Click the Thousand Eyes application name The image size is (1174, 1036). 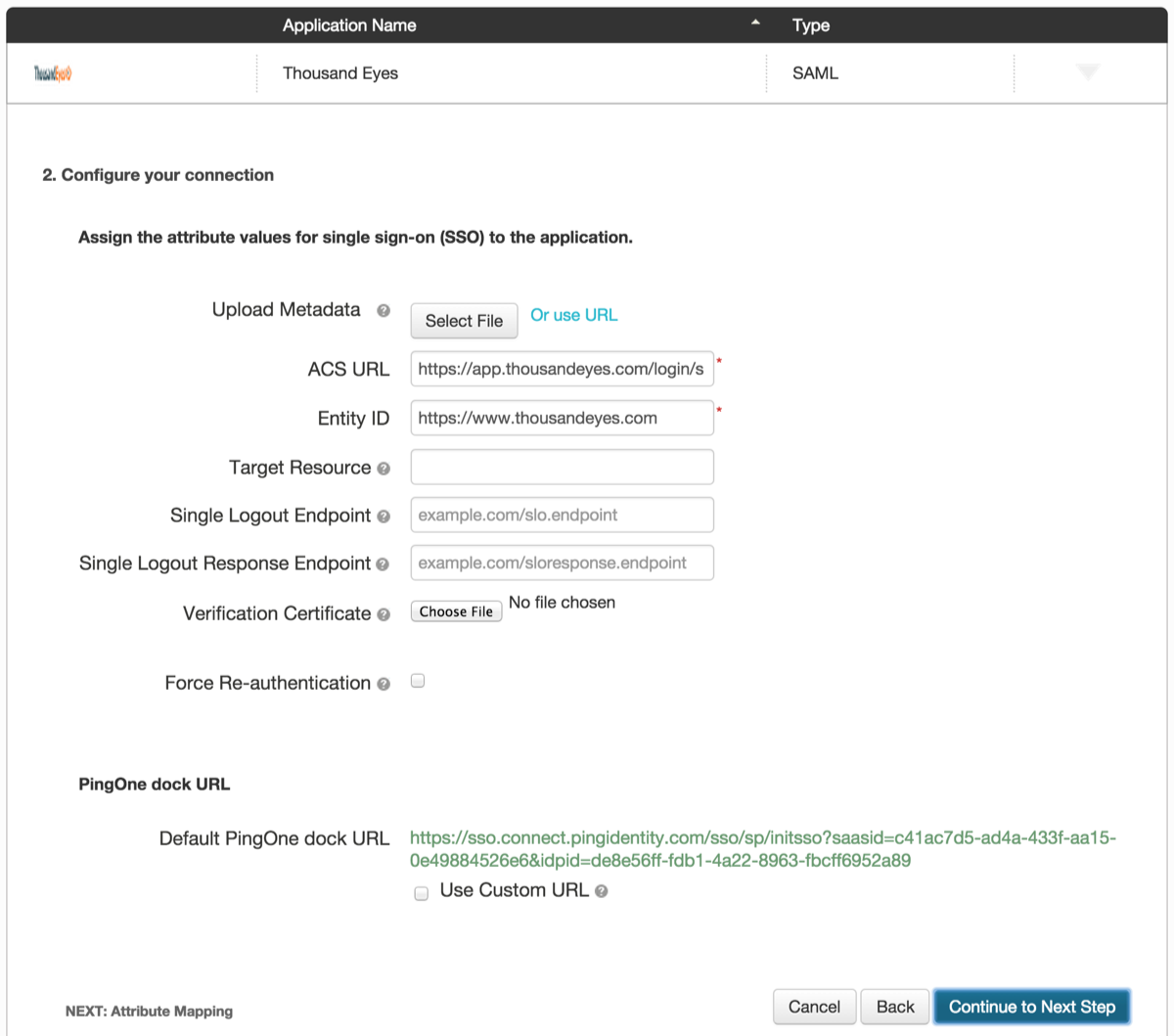(x=340, y=73)
